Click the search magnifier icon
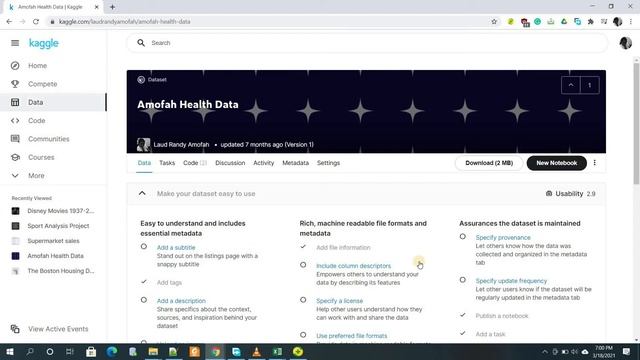 pyautogui.click(x=141, y=43)
